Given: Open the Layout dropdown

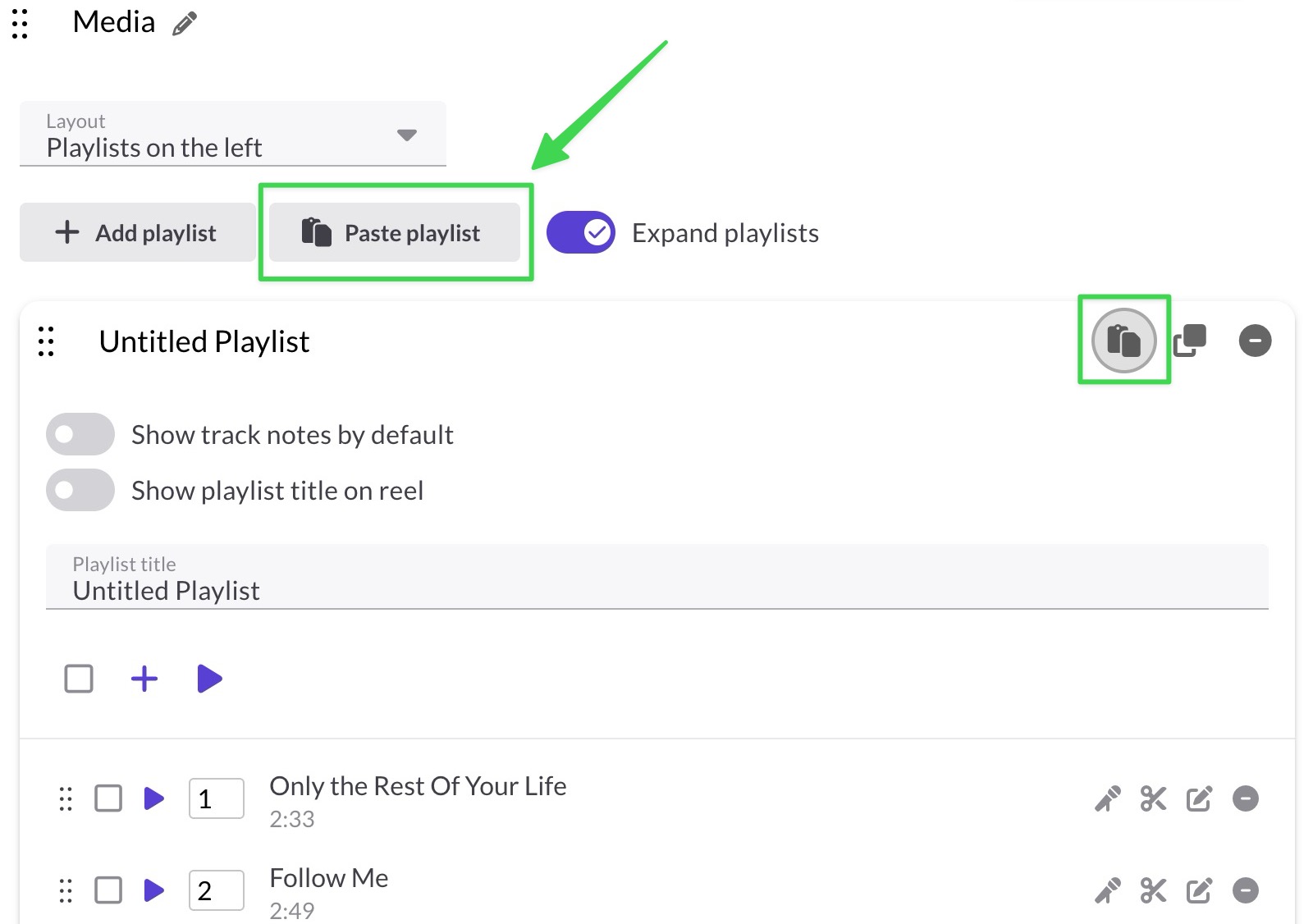Looking at the screenshot, I should [233, 134].
